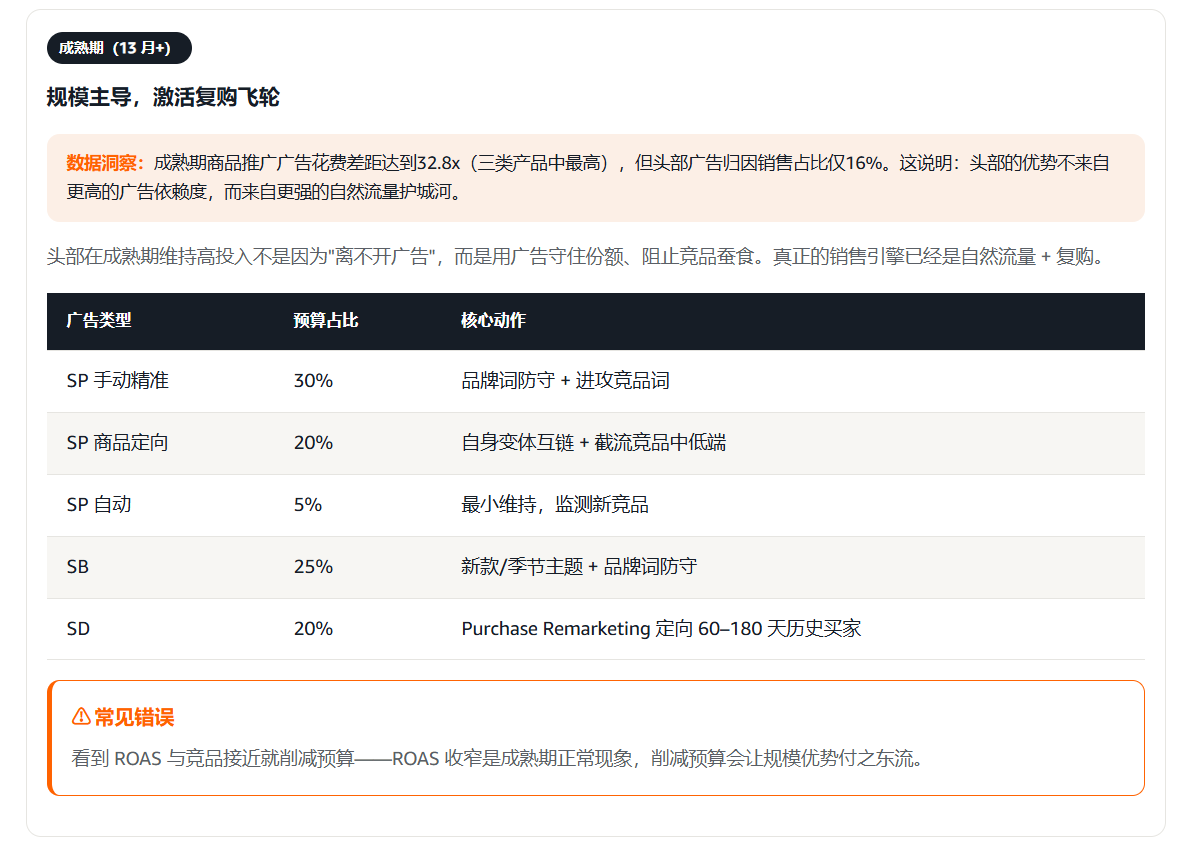Screen dimensions: 1201x849
Task: Click 品牌词防守 + 进攻竞品词 text
Action: [565, 381]
